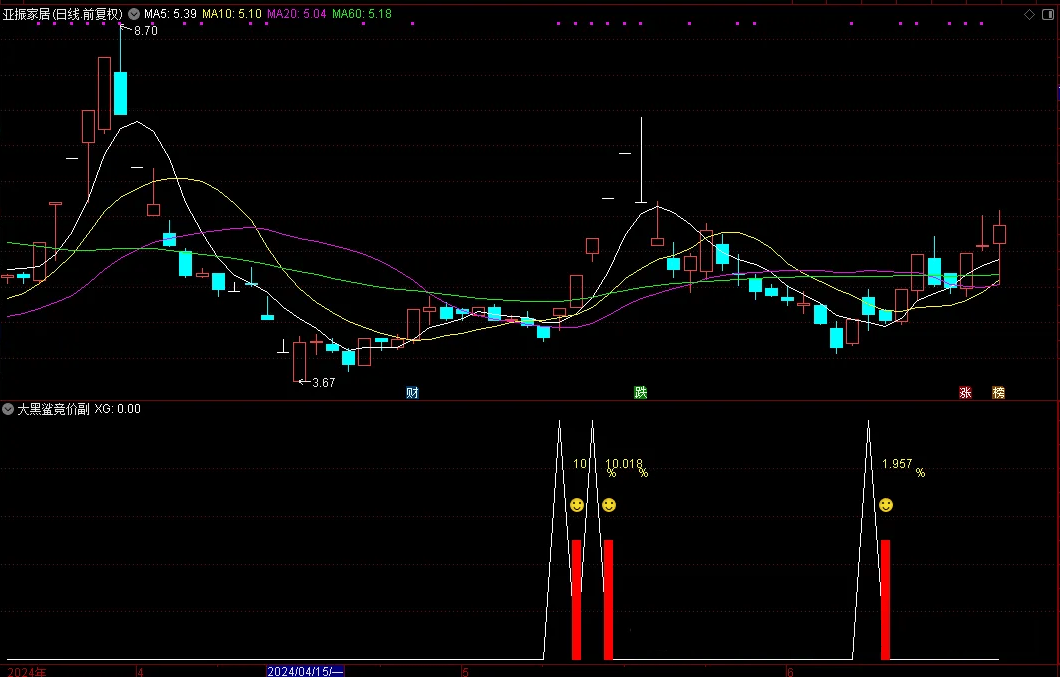Toggle the side panel icon at top right
Screen dimensions: 1060x677
tap(1047, 14)
